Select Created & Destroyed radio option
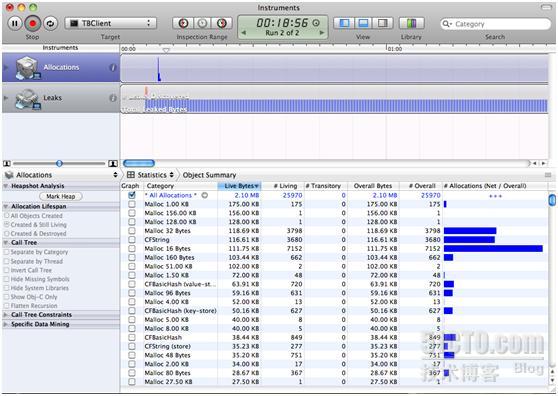Screen dimensions: 558x396 click(6, 234)
